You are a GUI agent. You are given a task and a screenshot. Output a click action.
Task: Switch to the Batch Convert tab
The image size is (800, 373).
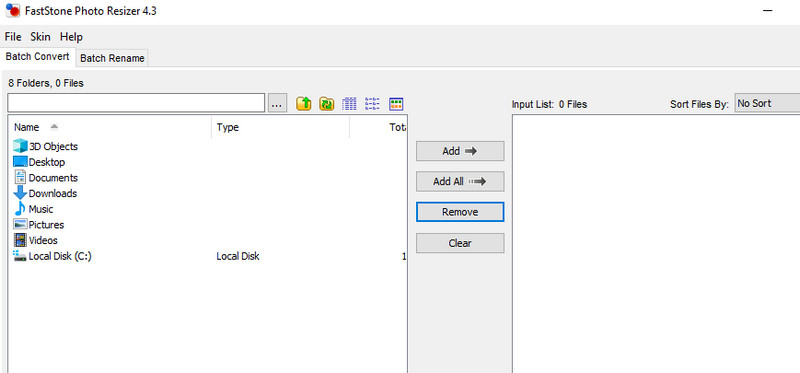point(38,56)
